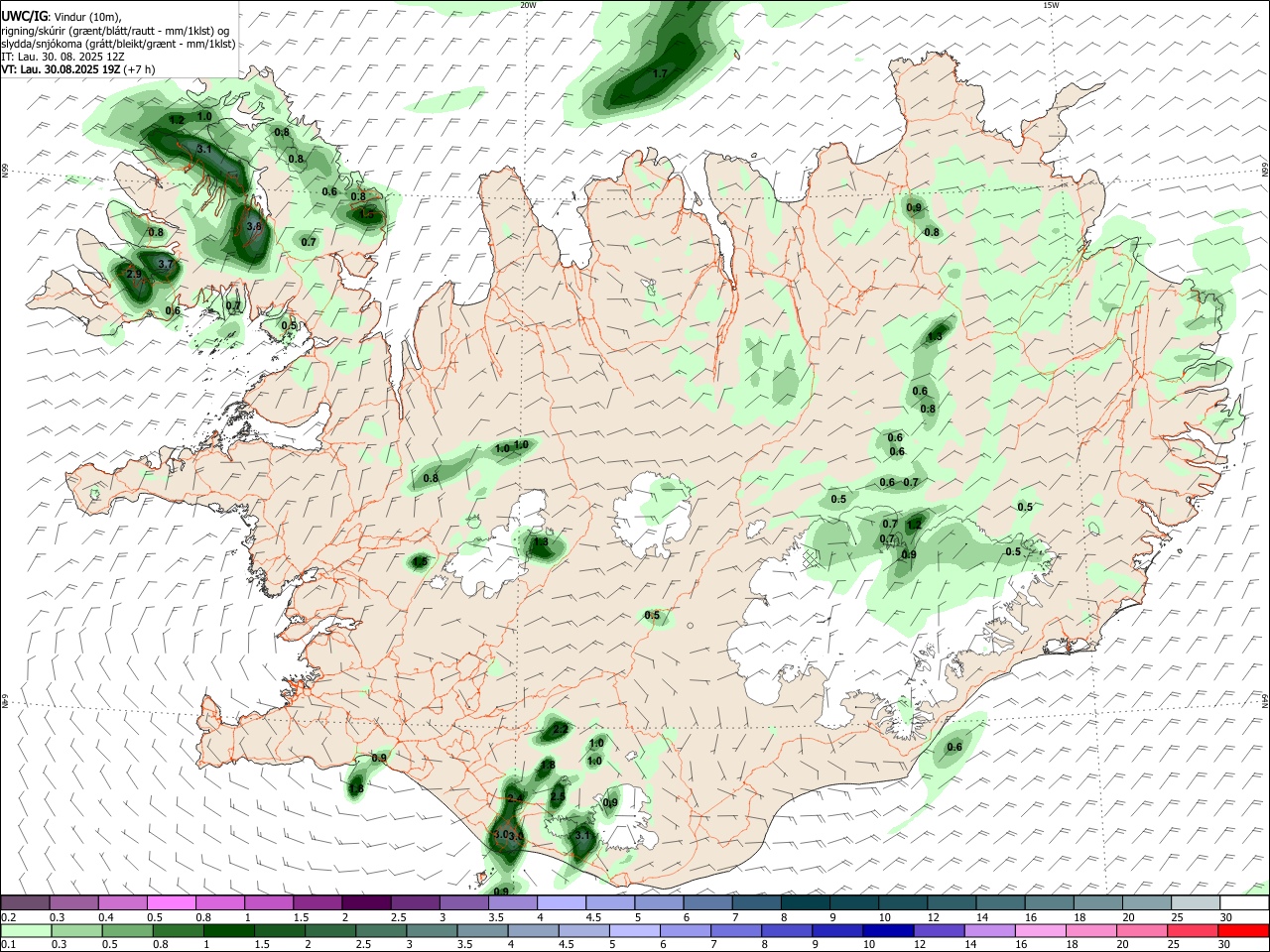Pick the 0.8 green swatch in lower rain scale

[x=179, y=930]
